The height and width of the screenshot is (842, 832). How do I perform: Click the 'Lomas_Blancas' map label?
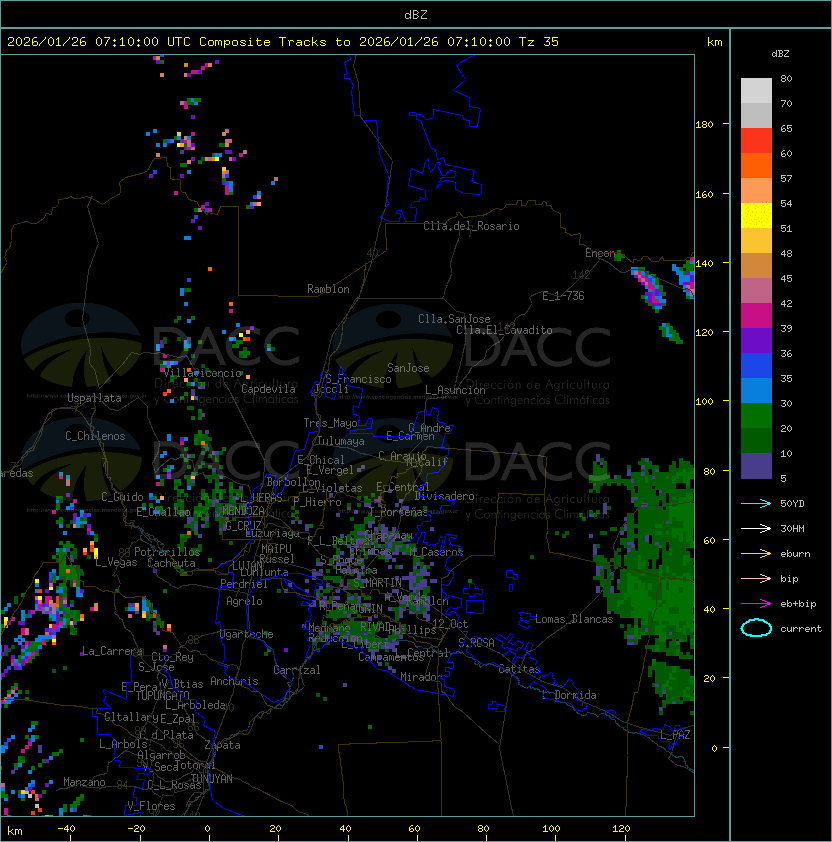(x=574, y=619)
